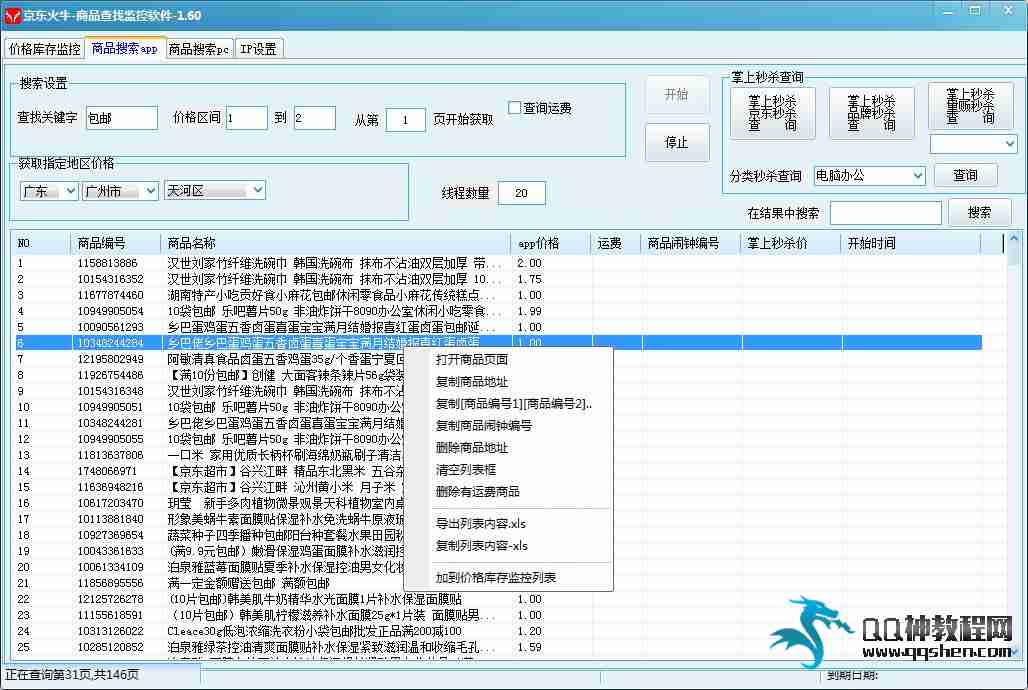The height and width of the screenshot is (690, 1028).
Task: Select row with product number 10313126022
Action: [x=498, y=631]
